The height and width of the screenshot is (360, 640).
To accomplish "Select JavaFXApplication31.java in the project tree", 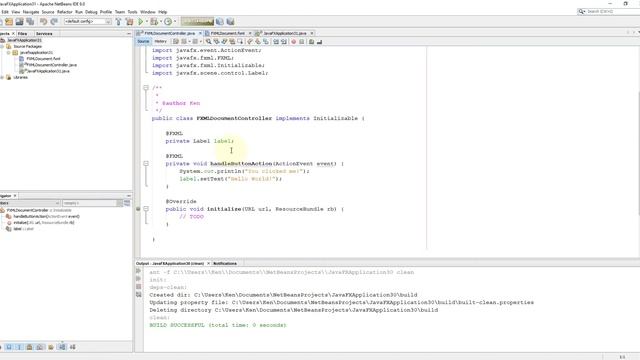I will coord(48,71).
